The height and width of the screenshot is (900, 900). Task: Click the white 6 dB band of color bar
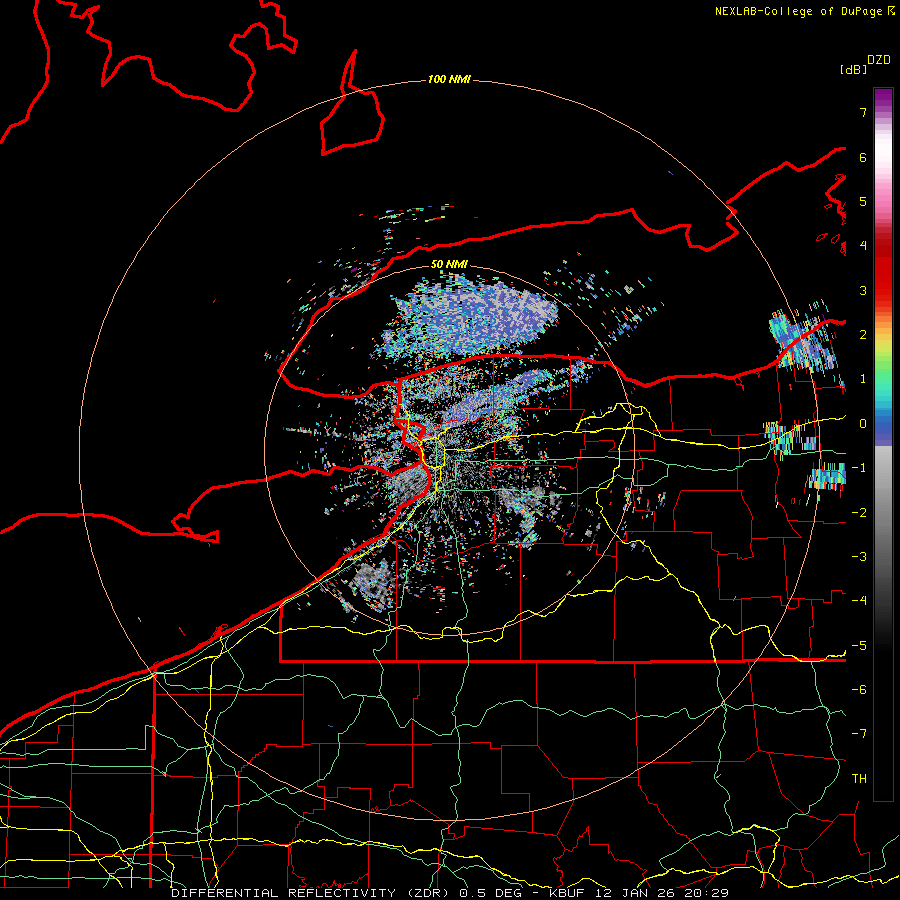883,157
